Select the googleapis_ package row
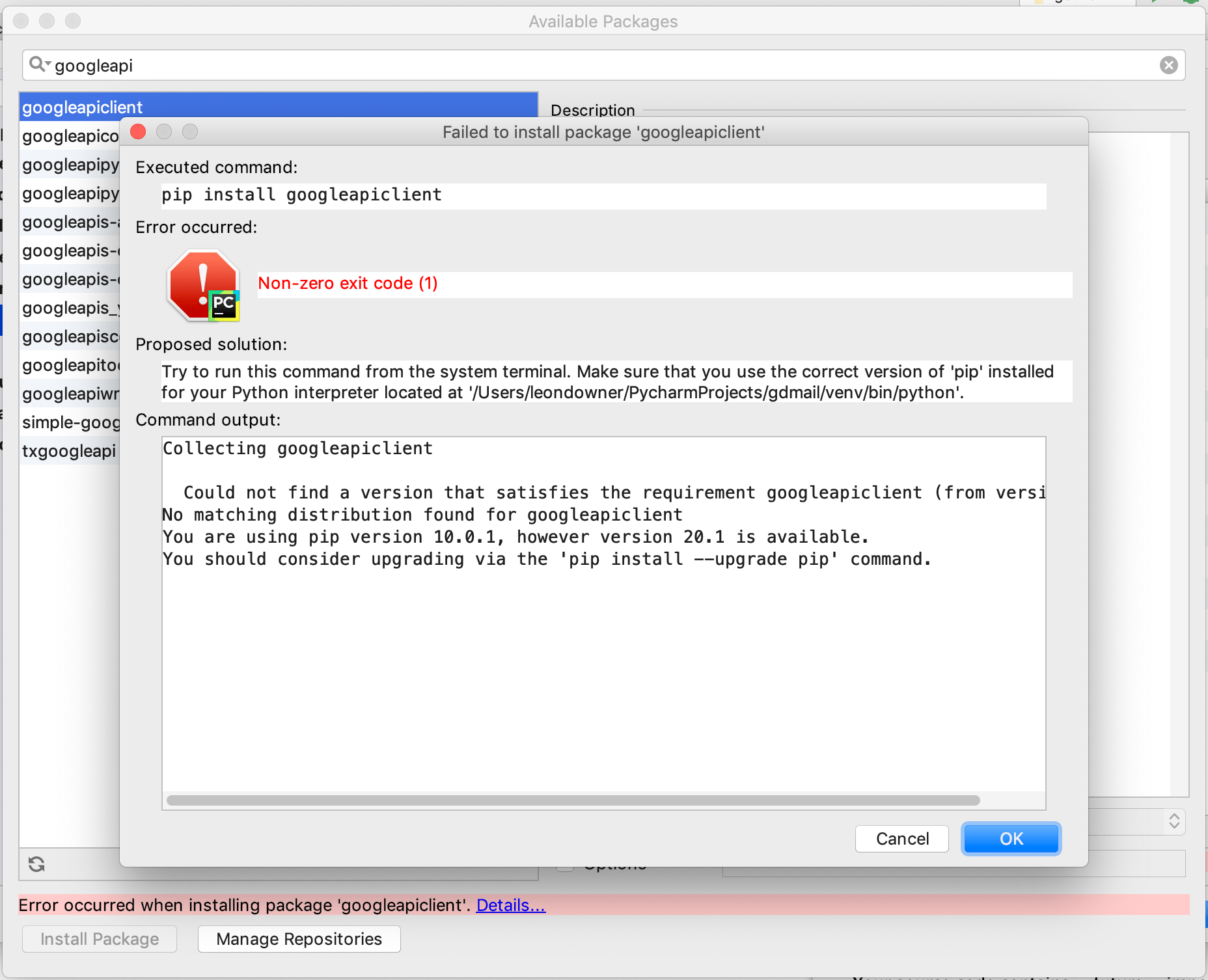Screen dimensions: 1208x980 (70, 308)
